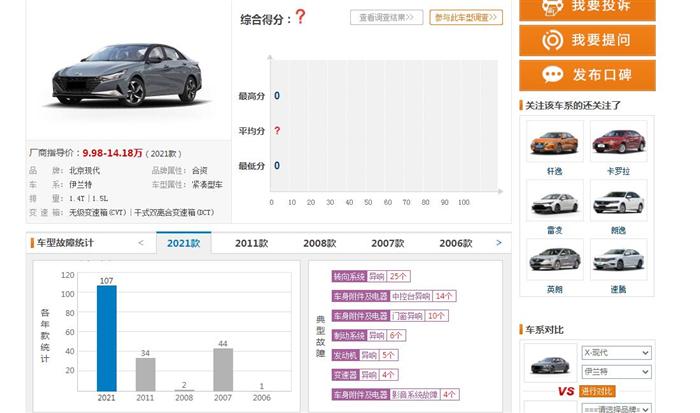The width and height of the screenshot is (700, 413).
Task: Open 参与此车型调查 participate survey link
Action: (x=466, y=17)
